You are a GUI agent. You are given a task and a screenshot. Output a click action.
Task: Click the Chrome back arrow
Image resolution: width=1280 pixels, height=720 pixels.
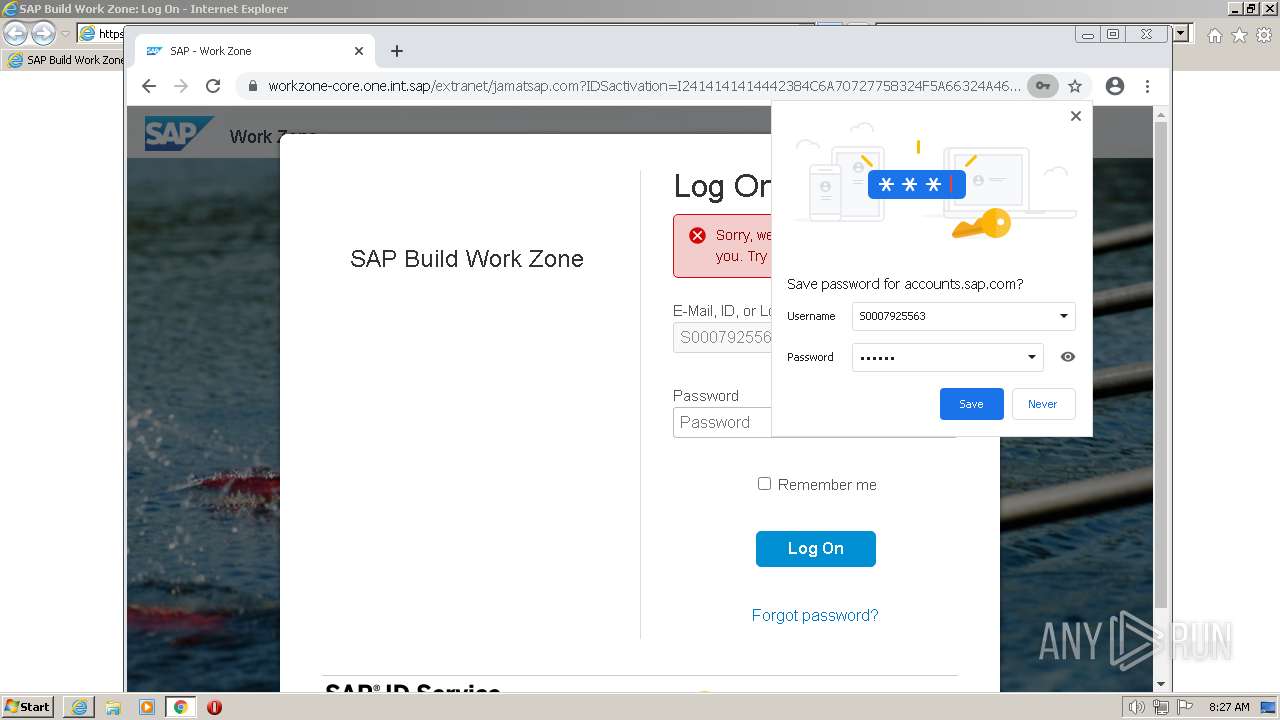point(149,86)
